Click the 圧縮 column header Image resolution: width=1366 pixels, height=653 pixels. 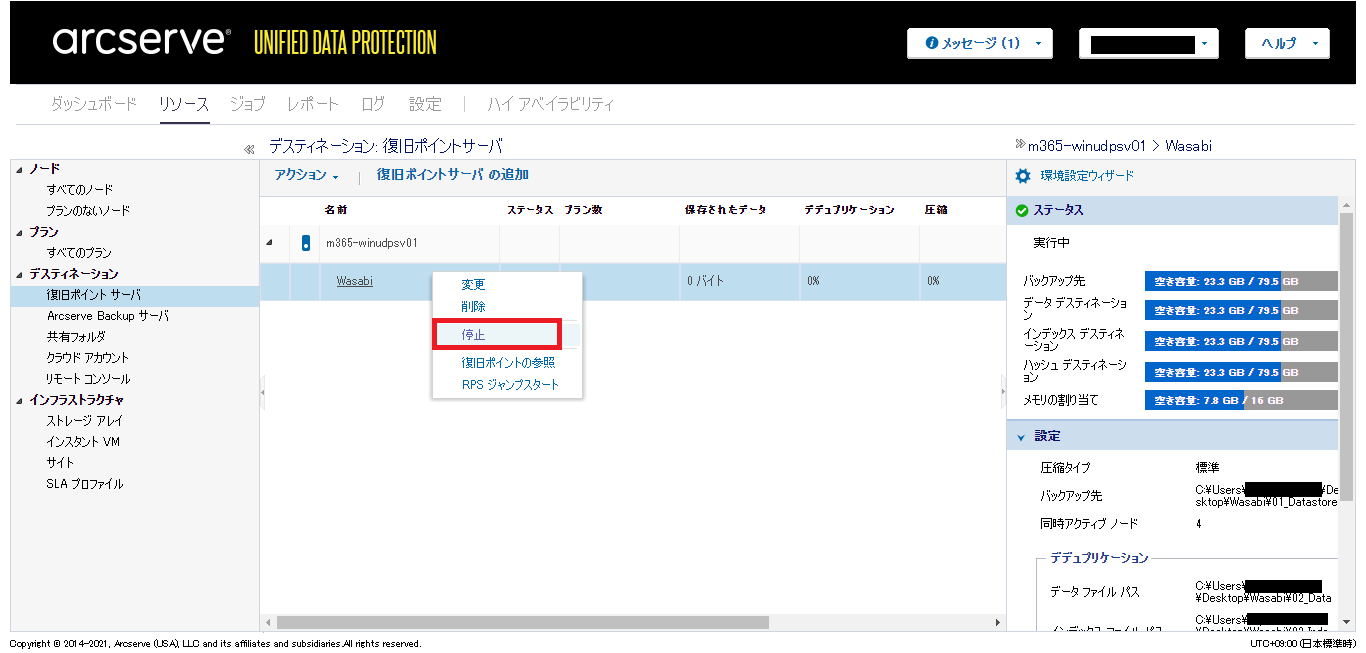pos(936,210)
